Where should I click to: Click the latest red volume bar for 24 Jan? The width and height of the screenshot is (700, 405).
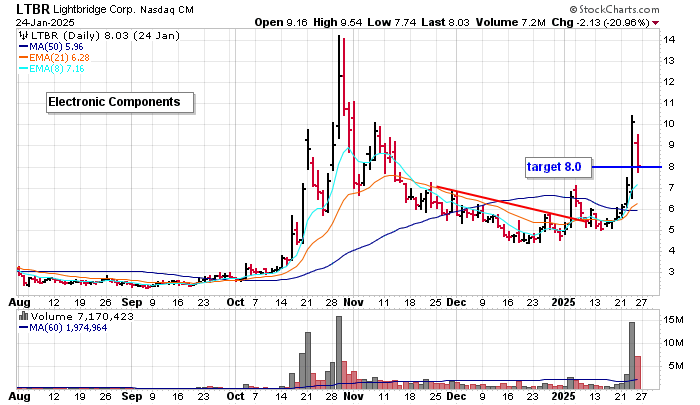tap(638, 372)
